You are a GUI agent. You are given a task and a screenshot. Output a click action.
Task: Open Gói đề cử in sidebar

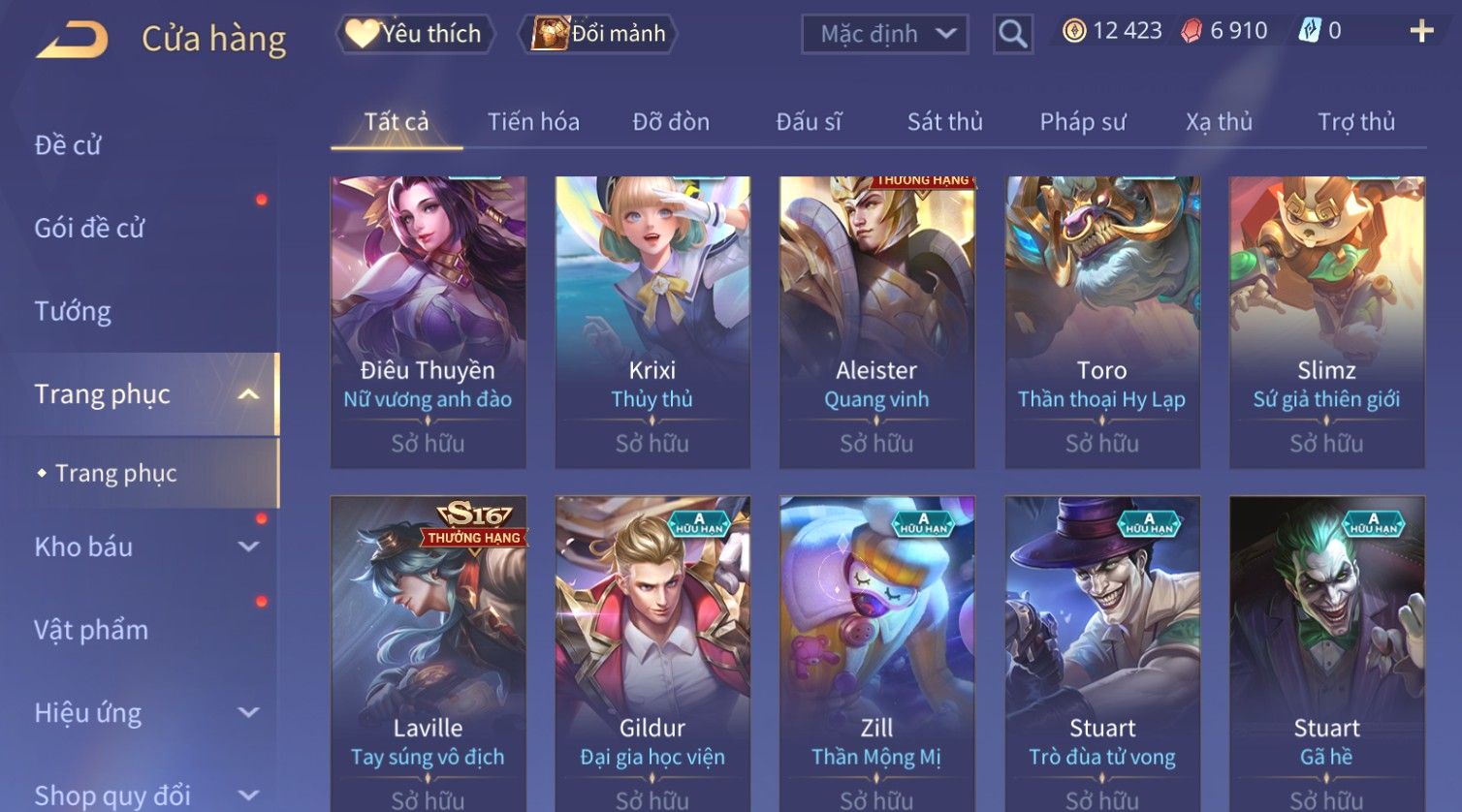pyautogui.click(x=89, y=228)
